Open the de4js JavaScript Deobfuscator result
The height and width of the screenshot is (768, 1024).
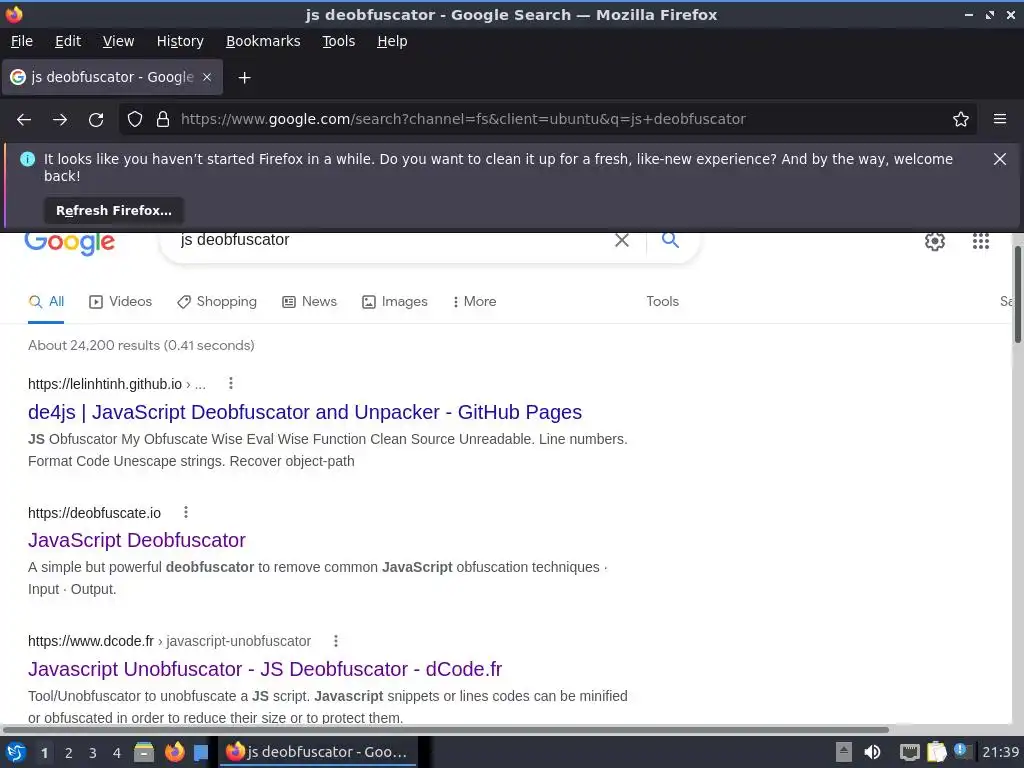click(305, 412)
